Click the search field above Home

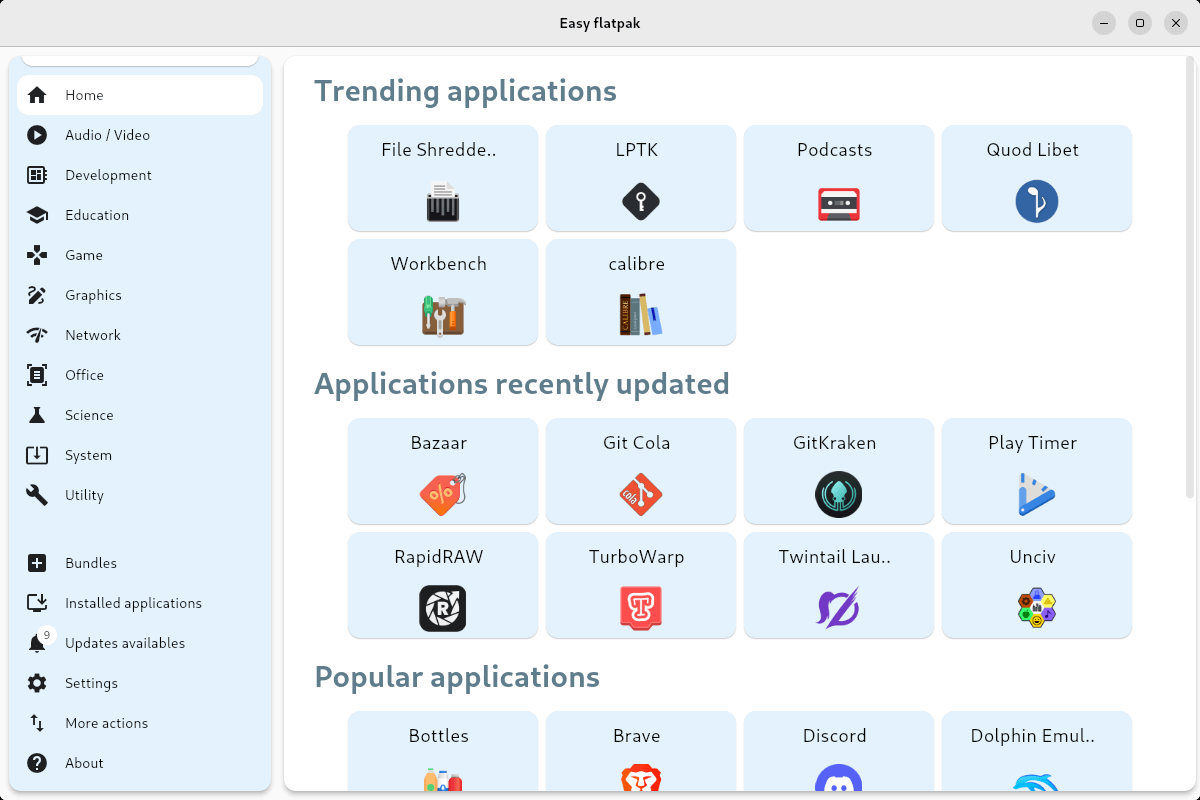pyautogui.click(x=140, y=60)
